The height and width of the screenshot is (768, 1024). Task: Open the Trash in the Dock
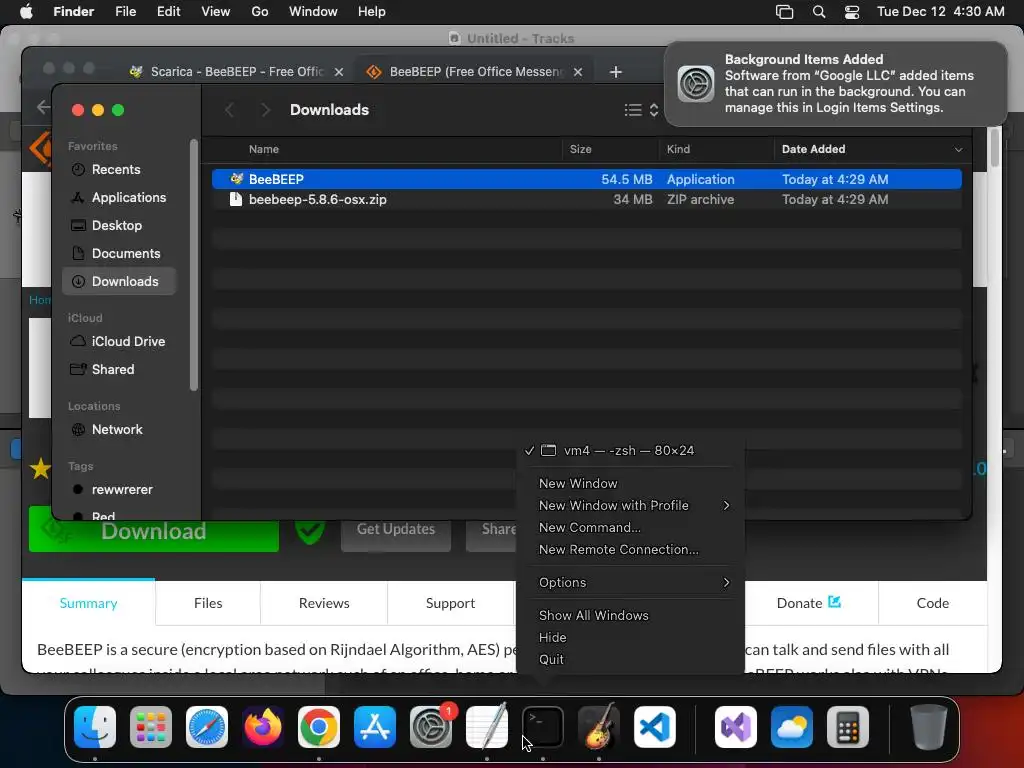pos(929,727)
